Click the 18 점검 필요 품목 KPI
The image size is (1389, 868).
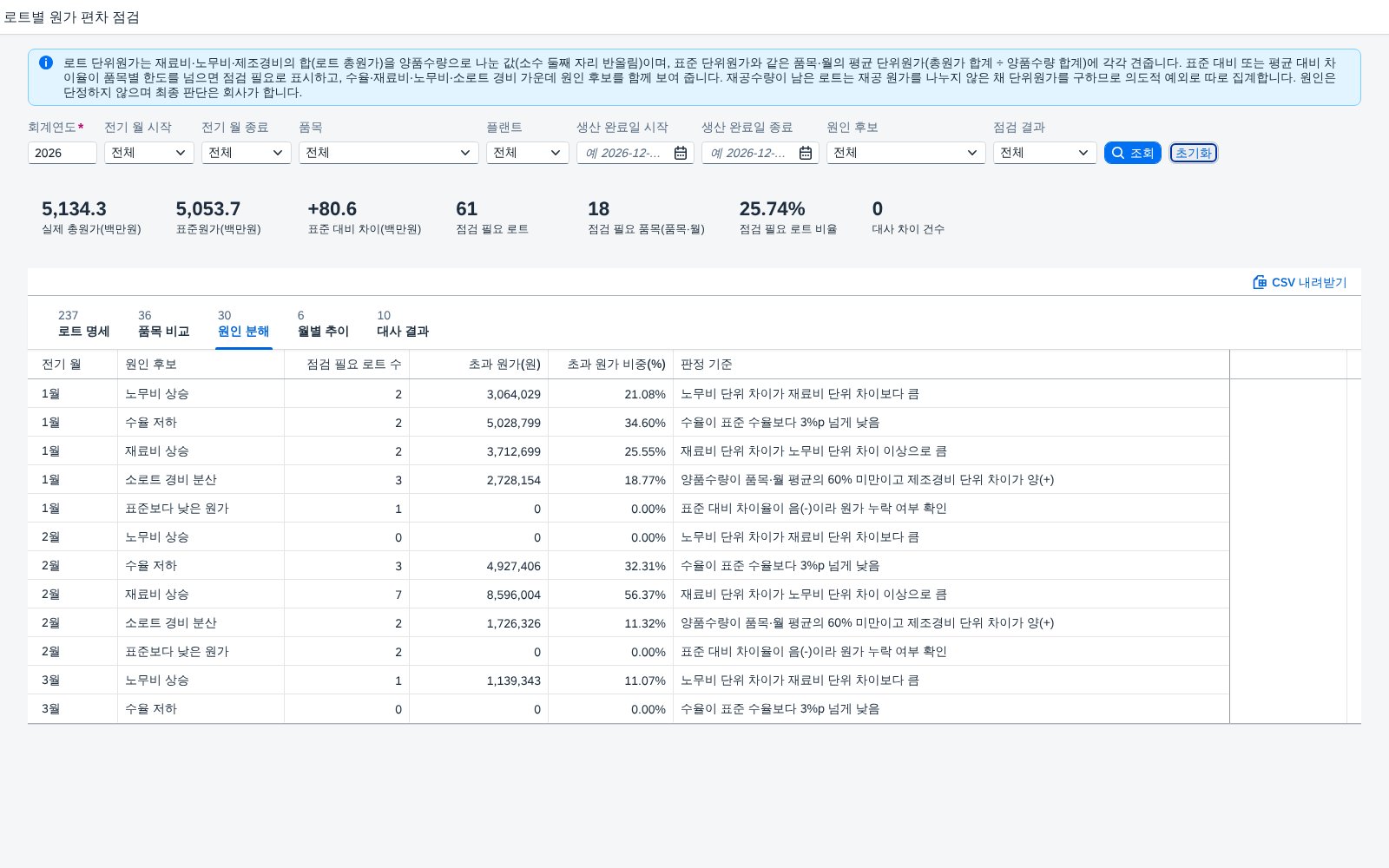(646, 217)
